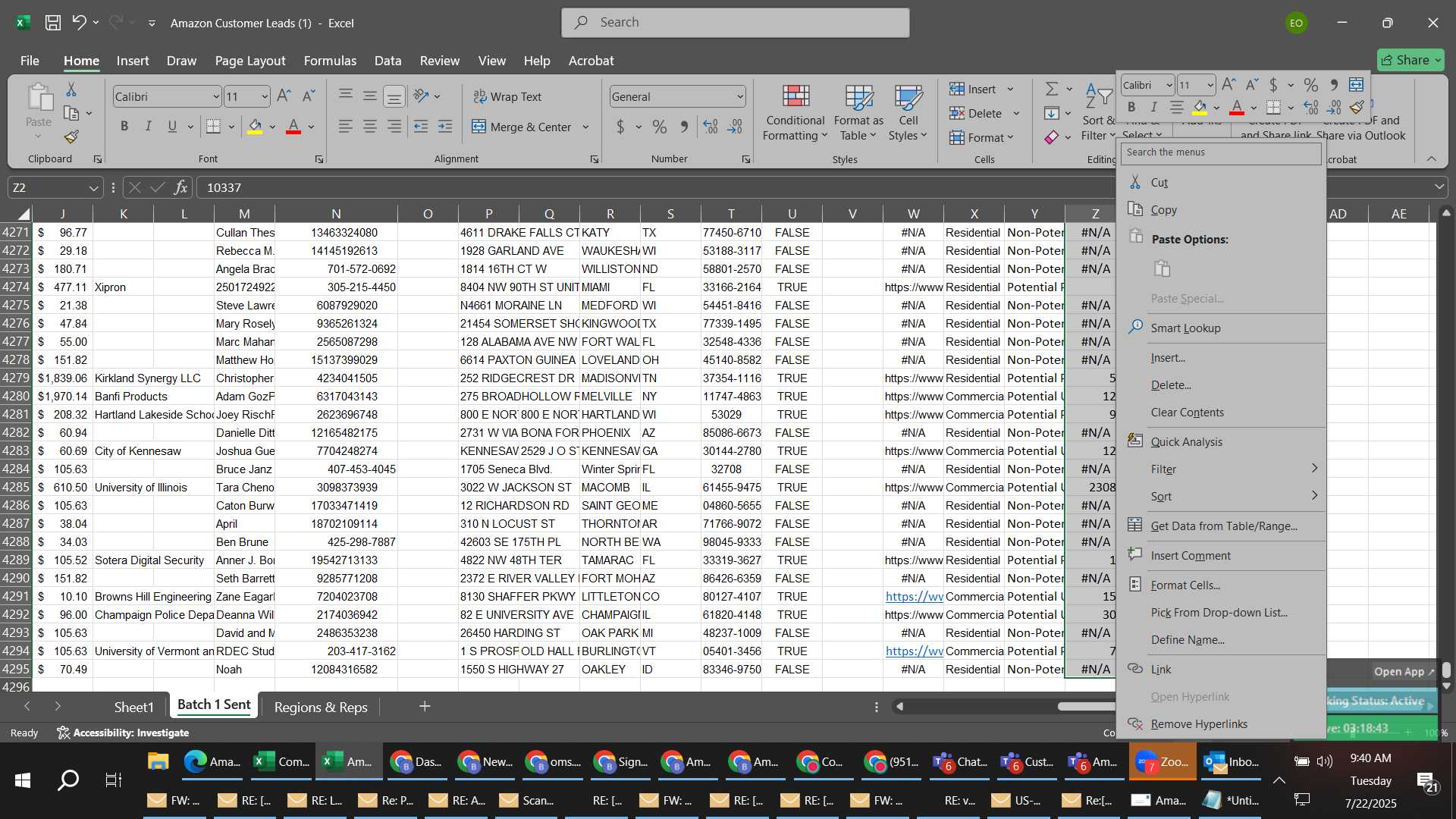Image resolution: width=1456 pixels, height=819 pixels.
Task: Choose Format Cells in context menu
Action: [1221, 585]
